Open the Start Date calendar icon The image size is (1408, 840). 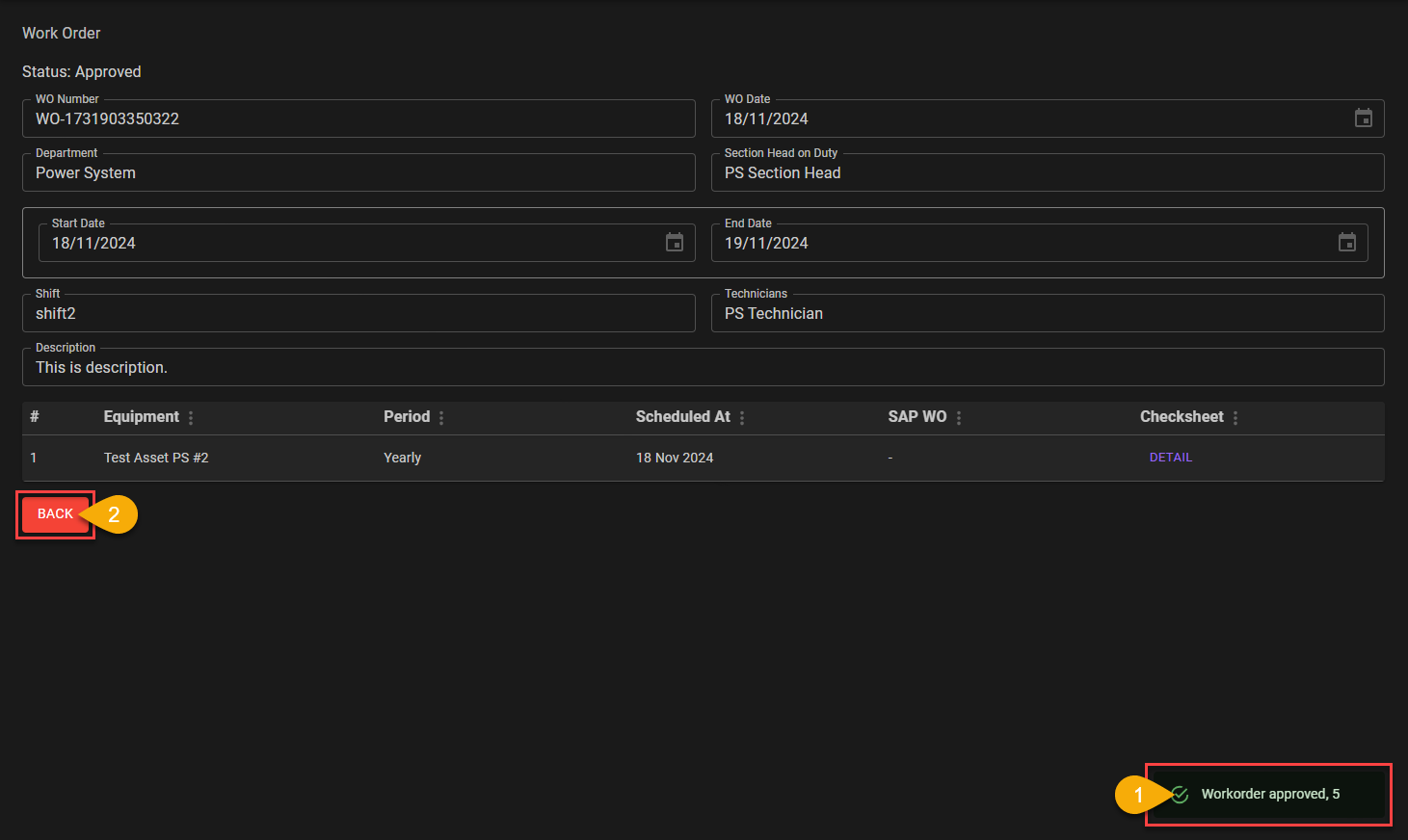tap(675, 243)
